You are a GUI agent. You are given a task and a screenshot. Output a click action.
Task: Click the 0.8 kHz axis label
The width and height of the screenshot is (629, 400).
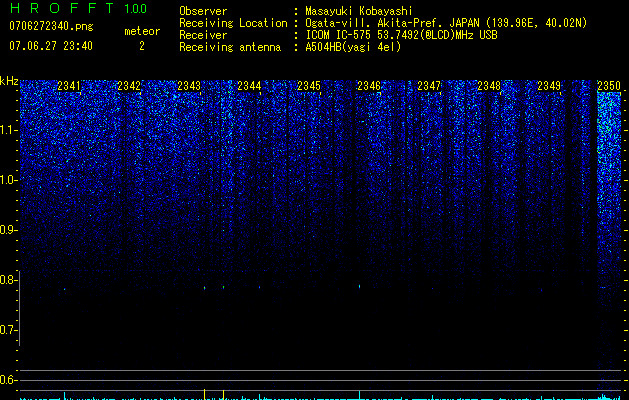click(x=9, y=280)
